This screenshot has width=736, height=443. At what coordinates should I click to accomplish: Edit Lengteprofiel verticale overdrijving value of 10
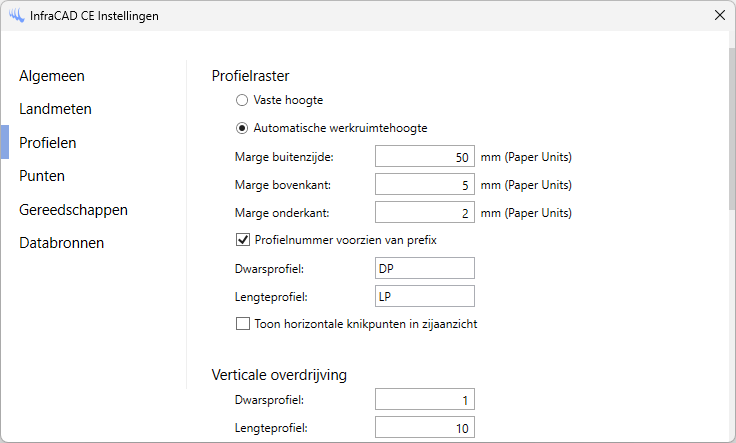(x=424, y=428)
